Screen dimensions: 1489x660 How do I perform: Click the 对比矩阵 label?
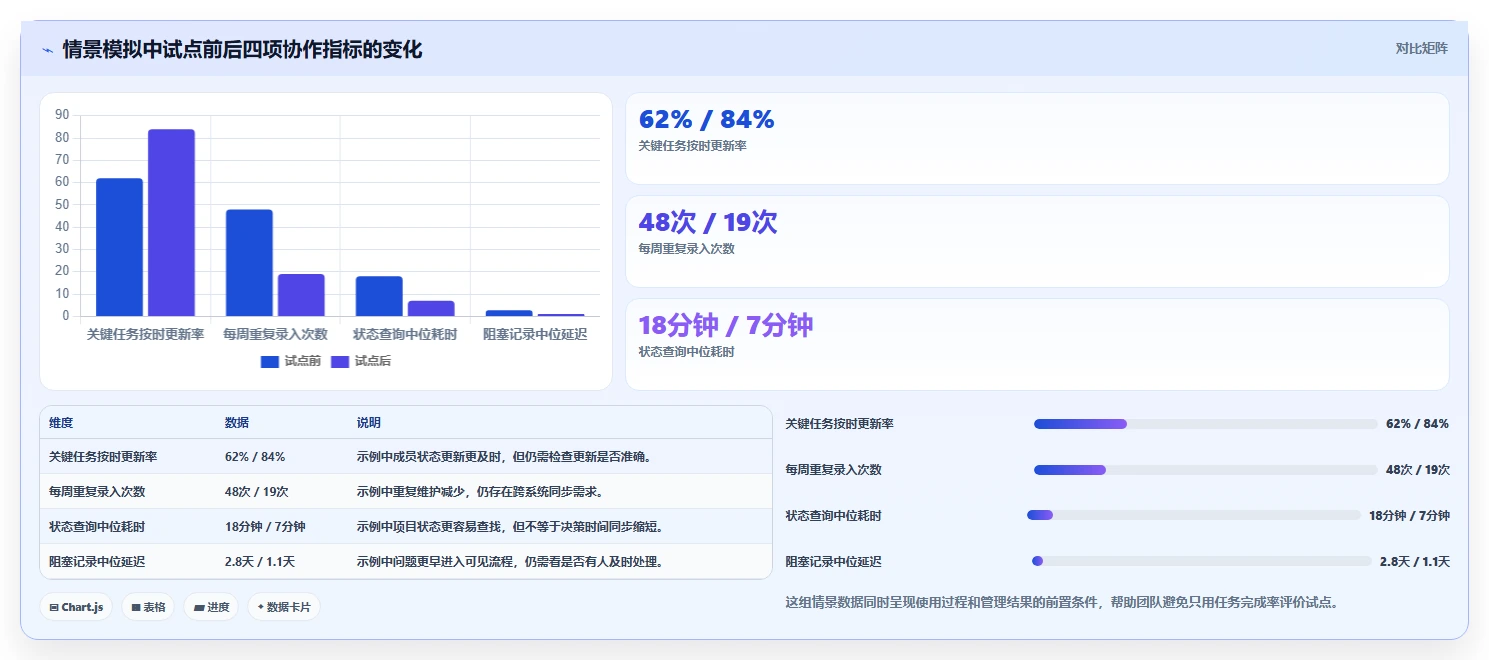pyautogui.click(x=1421, y=48)
